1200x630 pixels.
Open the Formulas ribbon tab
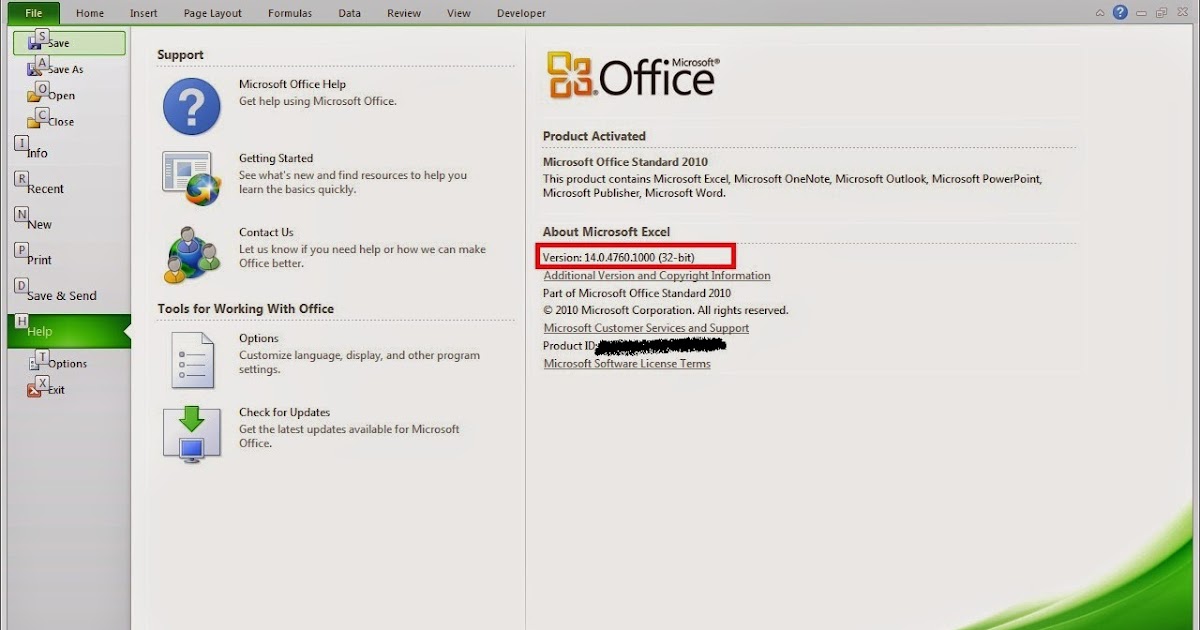coord(290,13)
